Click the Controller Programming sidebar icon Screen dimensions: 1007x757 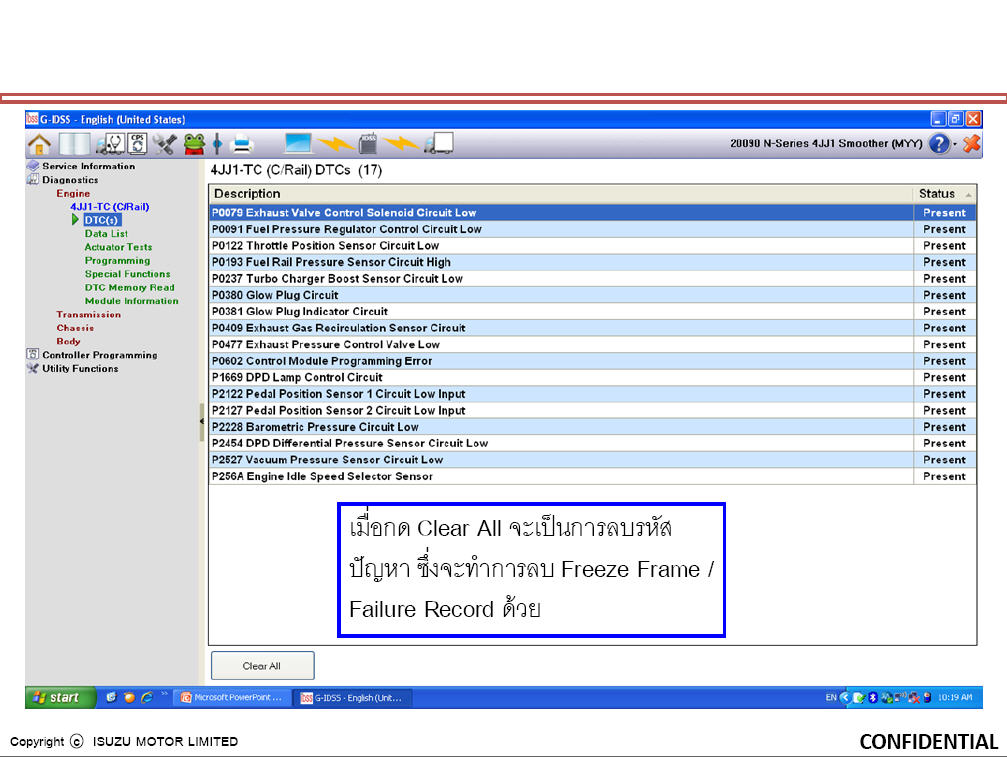pyautogui.click(x=32, y=354)
